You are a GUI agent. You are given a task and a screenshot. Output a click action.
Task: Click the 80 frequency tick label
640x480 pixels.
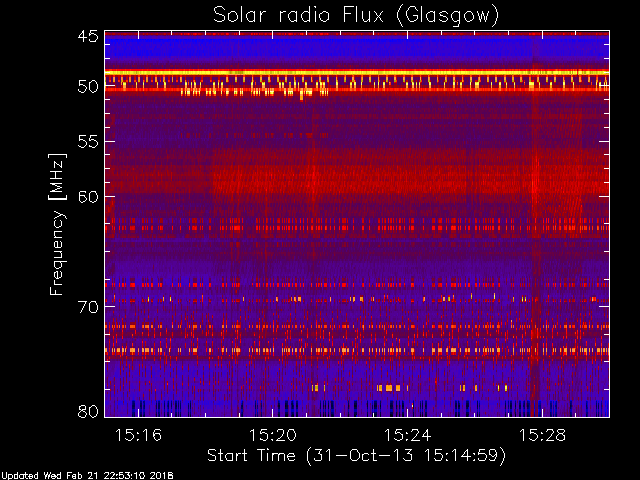[88, 411]
